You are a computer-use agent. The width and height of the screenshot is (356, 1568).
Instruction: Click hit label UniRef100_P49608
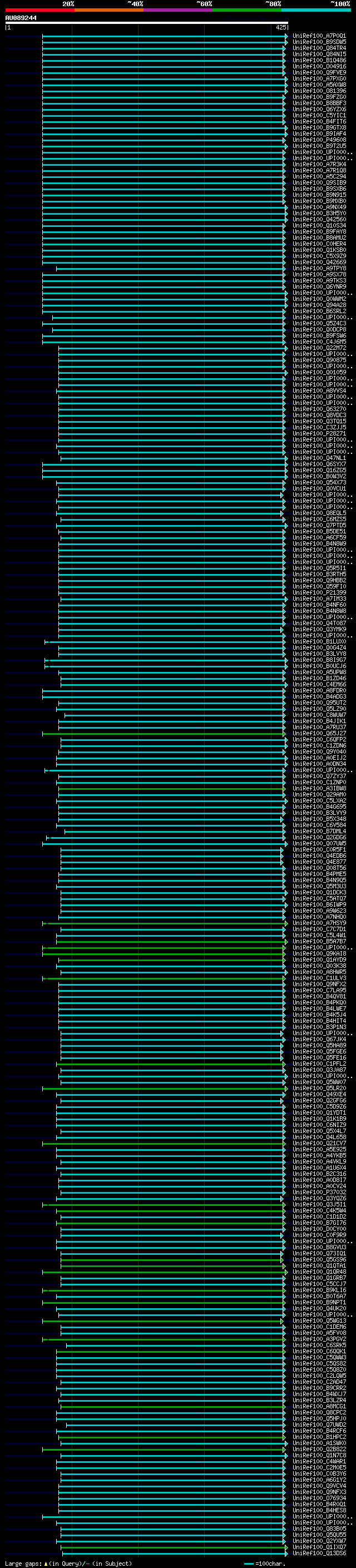(x=319, y=140)
